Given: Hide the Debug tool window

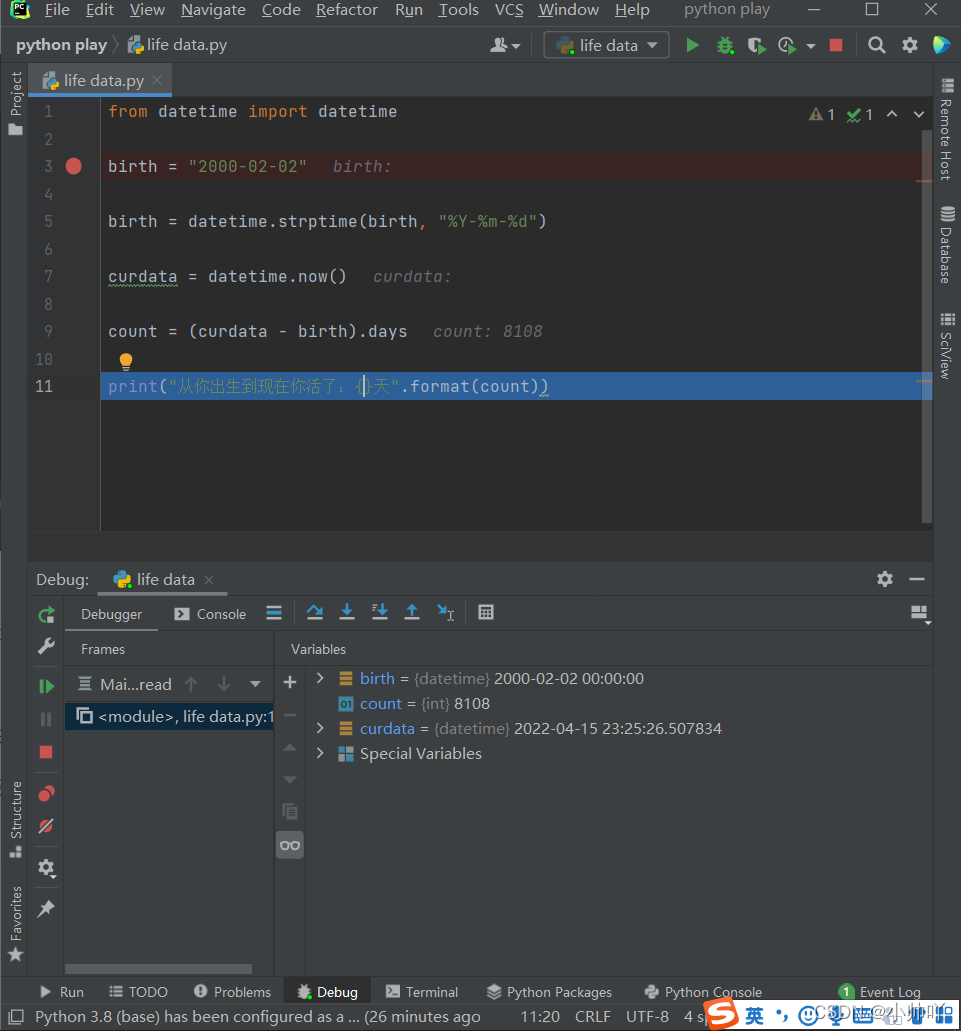Looking at the screenshot, I should (917, 579).
